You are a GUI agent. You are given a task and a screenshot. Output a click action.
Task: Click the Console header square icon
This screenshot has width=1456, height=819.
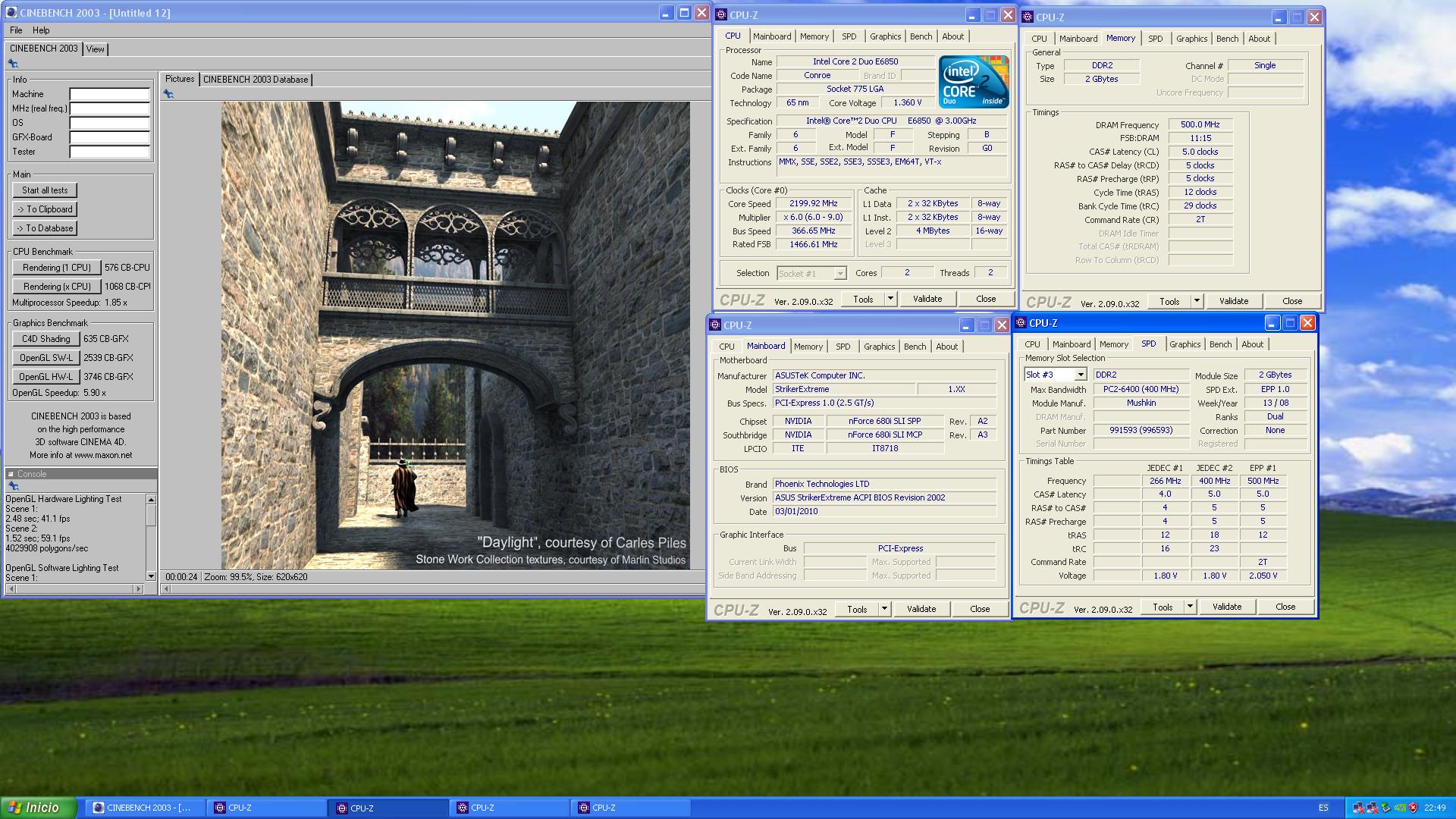pyautogui.click(x=11, y=474)
